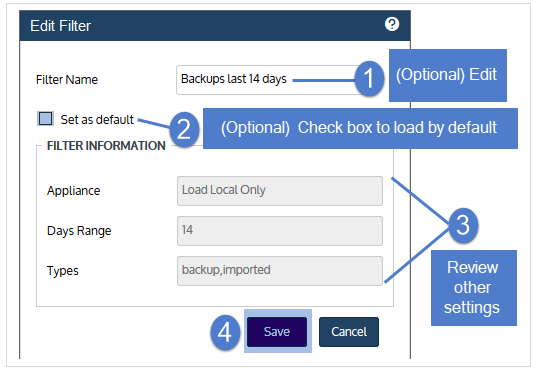The height and width of the screenshot is (368, 538).
Task: Click the FILTER INFORMATION section heading
Action: click(x=106, y=146)
